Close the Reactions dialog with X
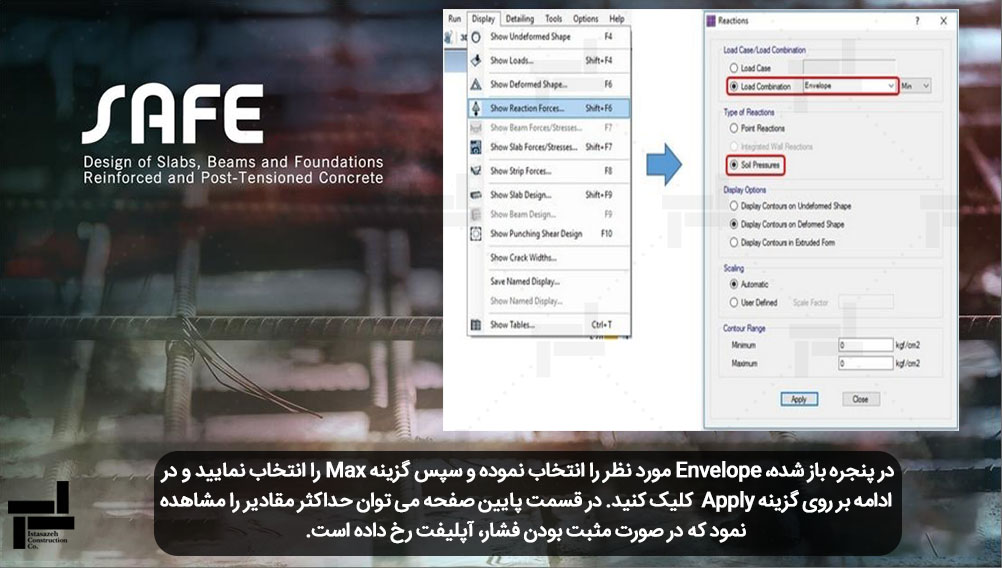 pos(944,20)
